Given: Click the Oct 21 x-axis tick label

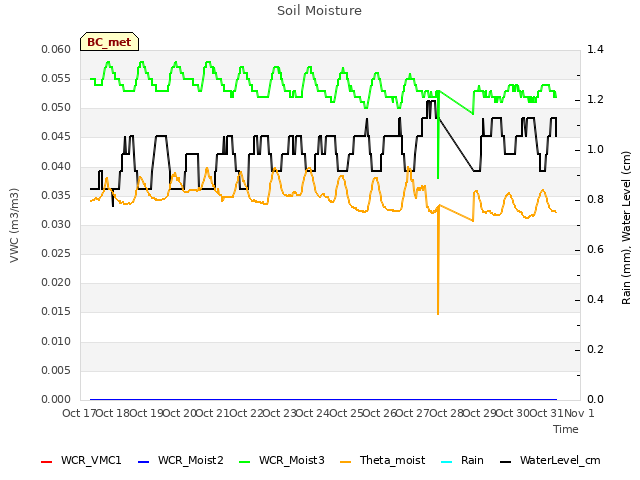Looking at the screenshot, I should pos(213,413).
